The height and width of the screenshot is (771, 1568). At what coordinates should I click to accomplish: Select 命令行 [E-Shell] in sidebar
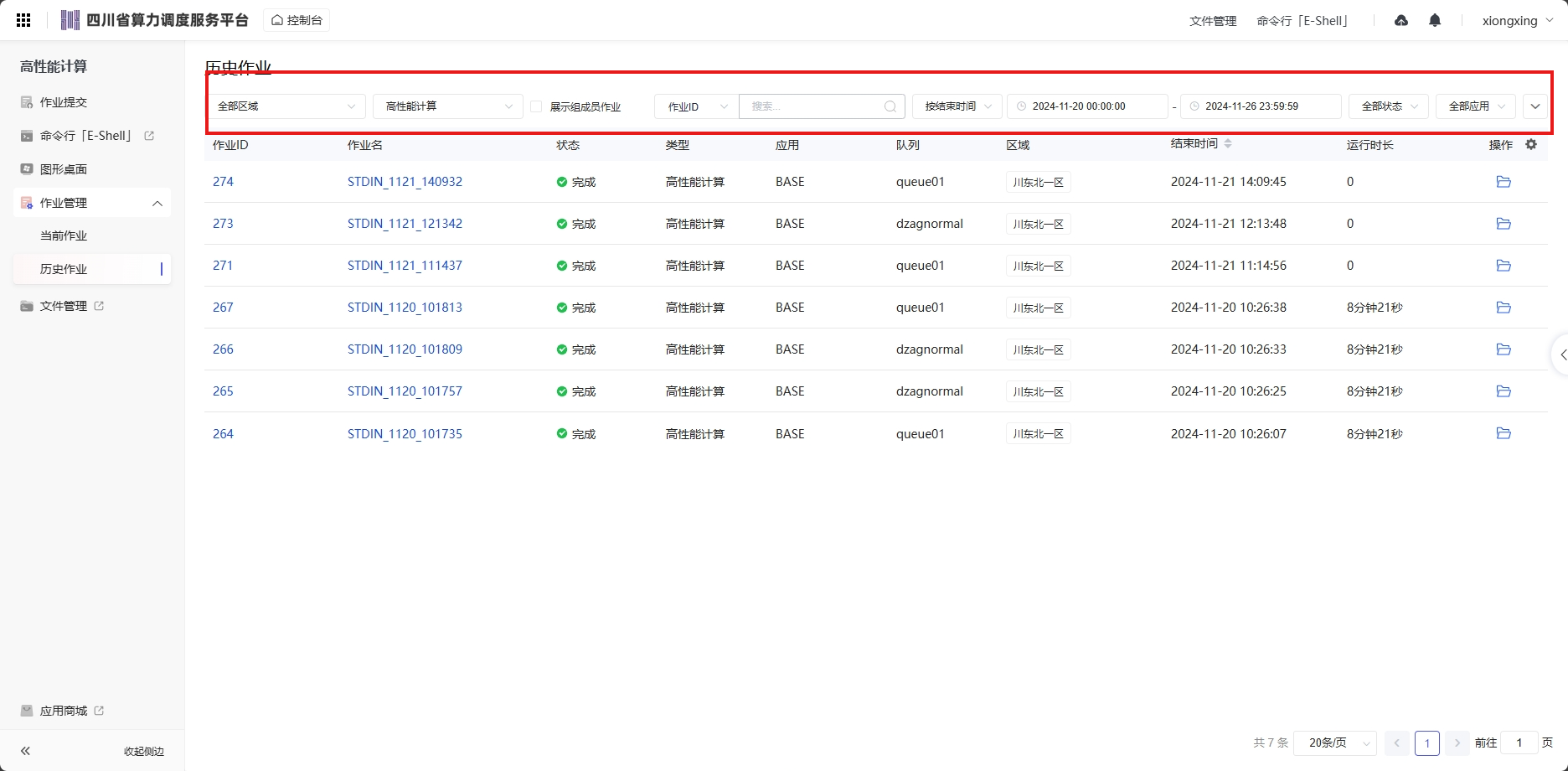[86, 136]
